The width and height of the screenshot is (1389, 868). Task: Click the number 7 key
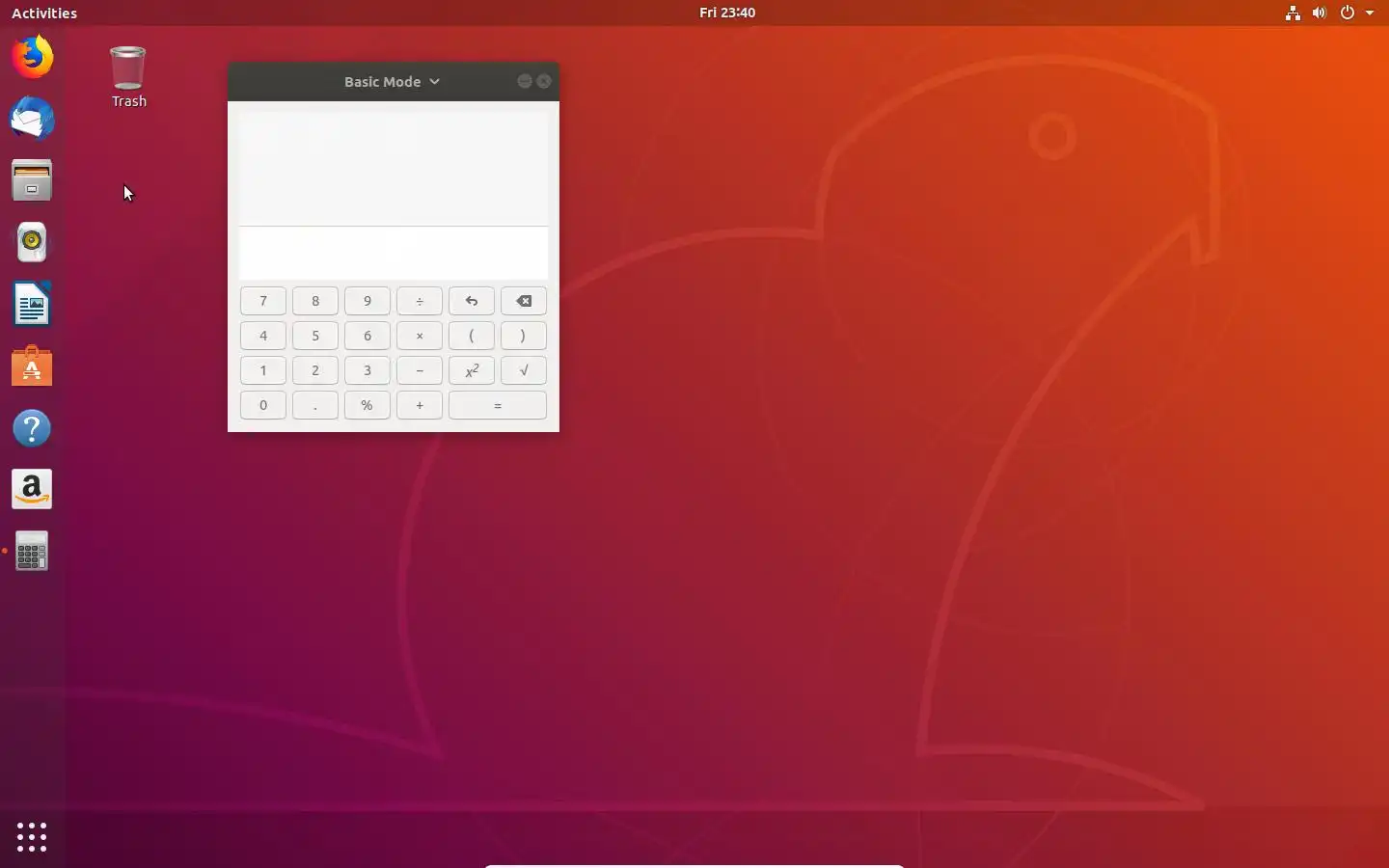point(263,301)
